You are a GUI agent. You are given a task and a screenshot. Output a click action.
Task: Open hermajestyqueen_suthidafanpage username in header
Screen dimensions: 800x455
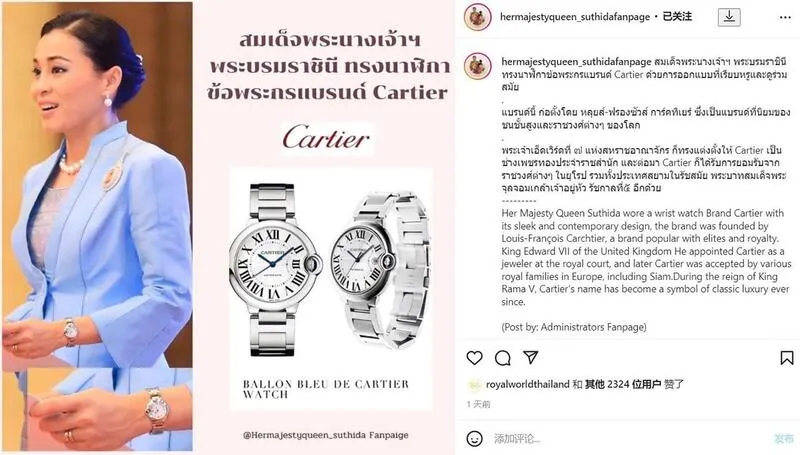click(x=574, y=17)
